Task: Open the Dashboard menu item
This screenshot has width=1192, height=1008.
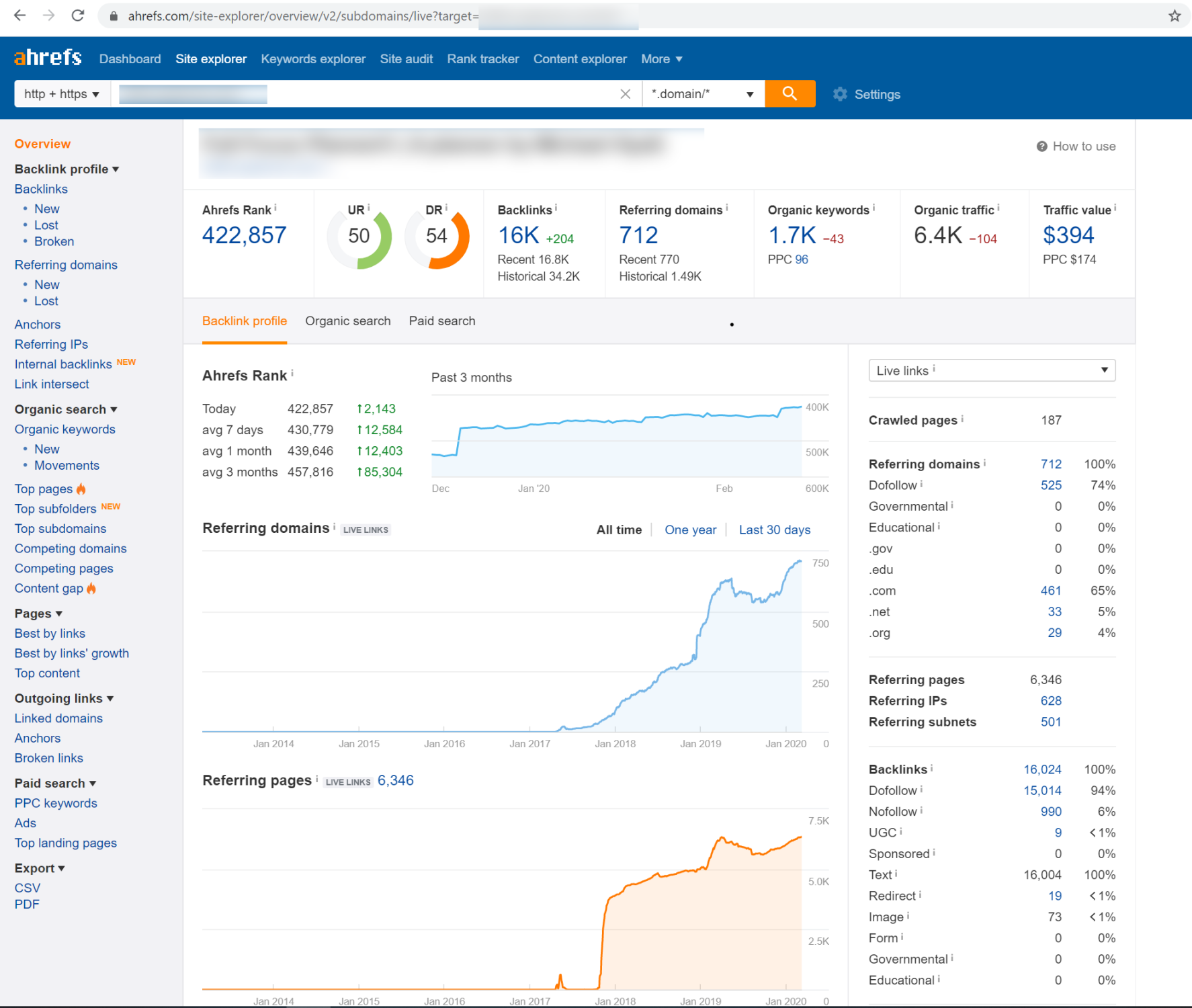Action: point(130,59)
